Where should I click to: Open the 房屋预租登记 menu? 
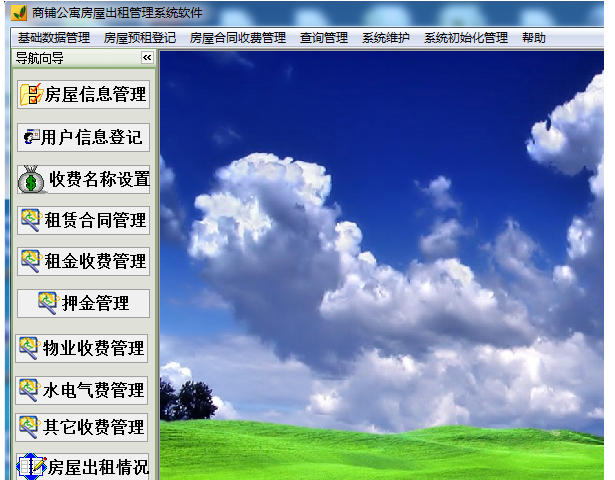click(x=140, y=38)
